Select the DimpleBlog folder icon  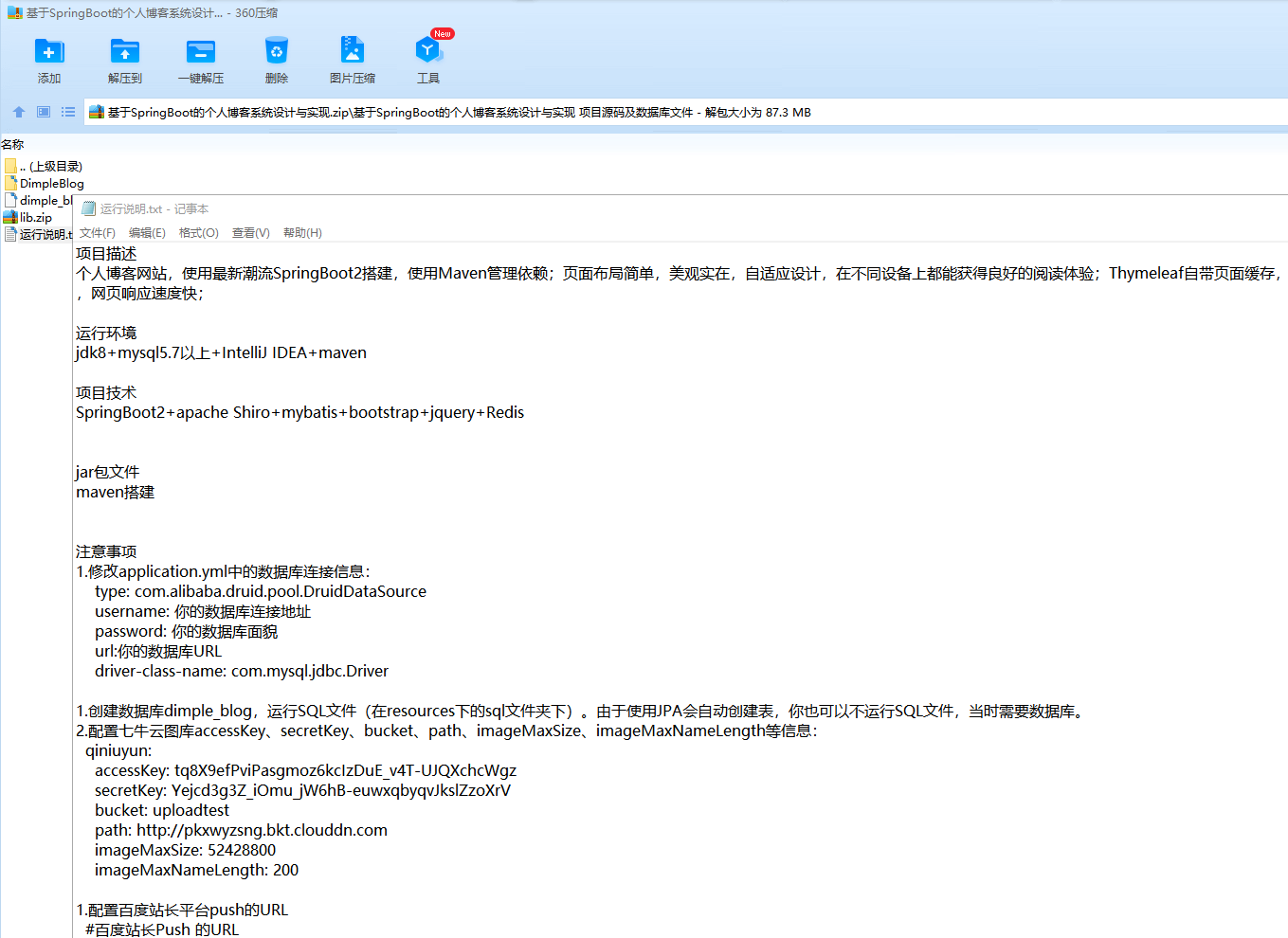(11, 183)
